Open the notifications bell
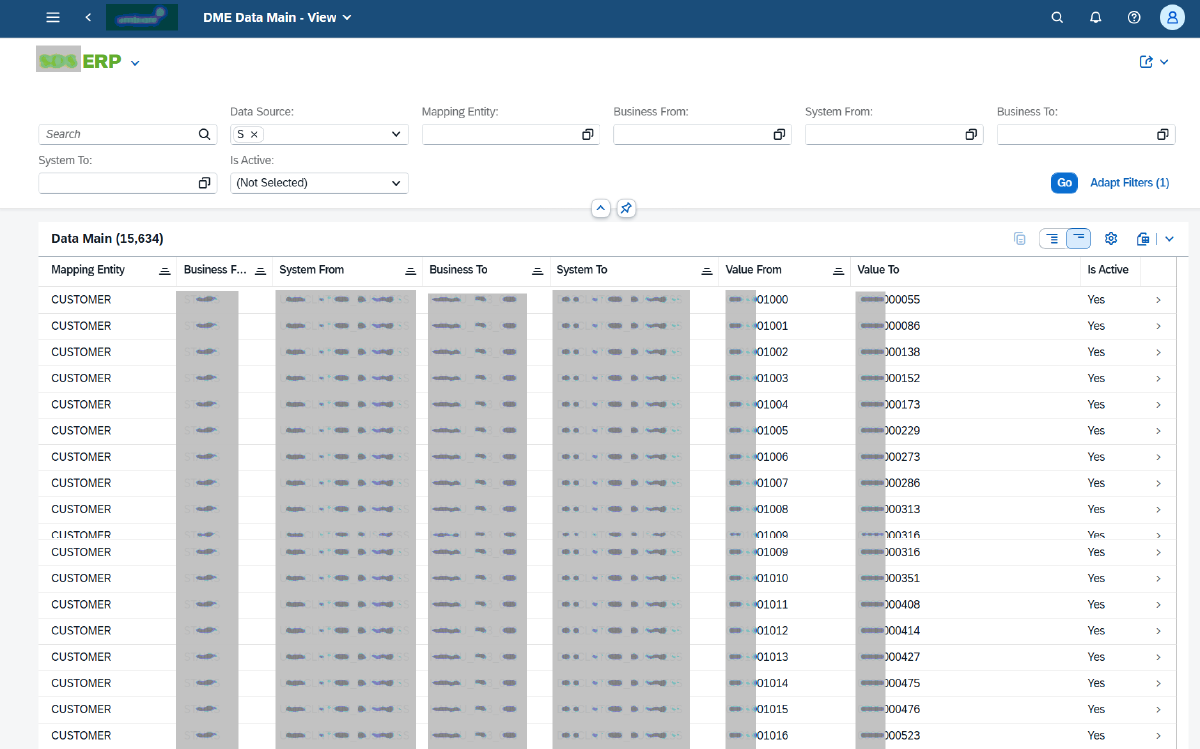Screen dimensions: 1200x749 coord(1095,18)
